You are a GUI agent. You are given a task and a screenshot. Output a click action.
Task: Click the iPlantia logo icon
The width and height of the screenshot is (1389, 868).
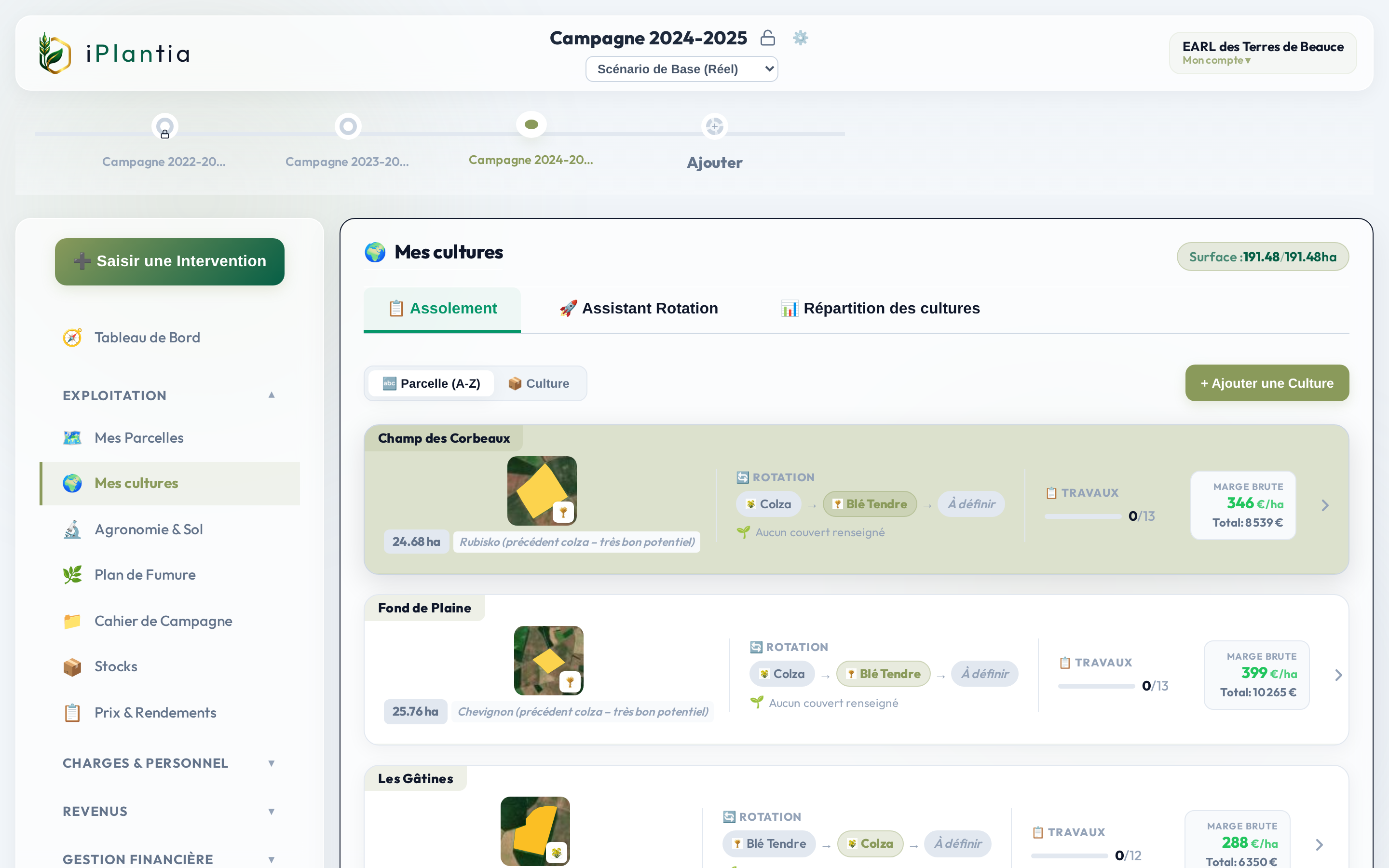point(54,53)
